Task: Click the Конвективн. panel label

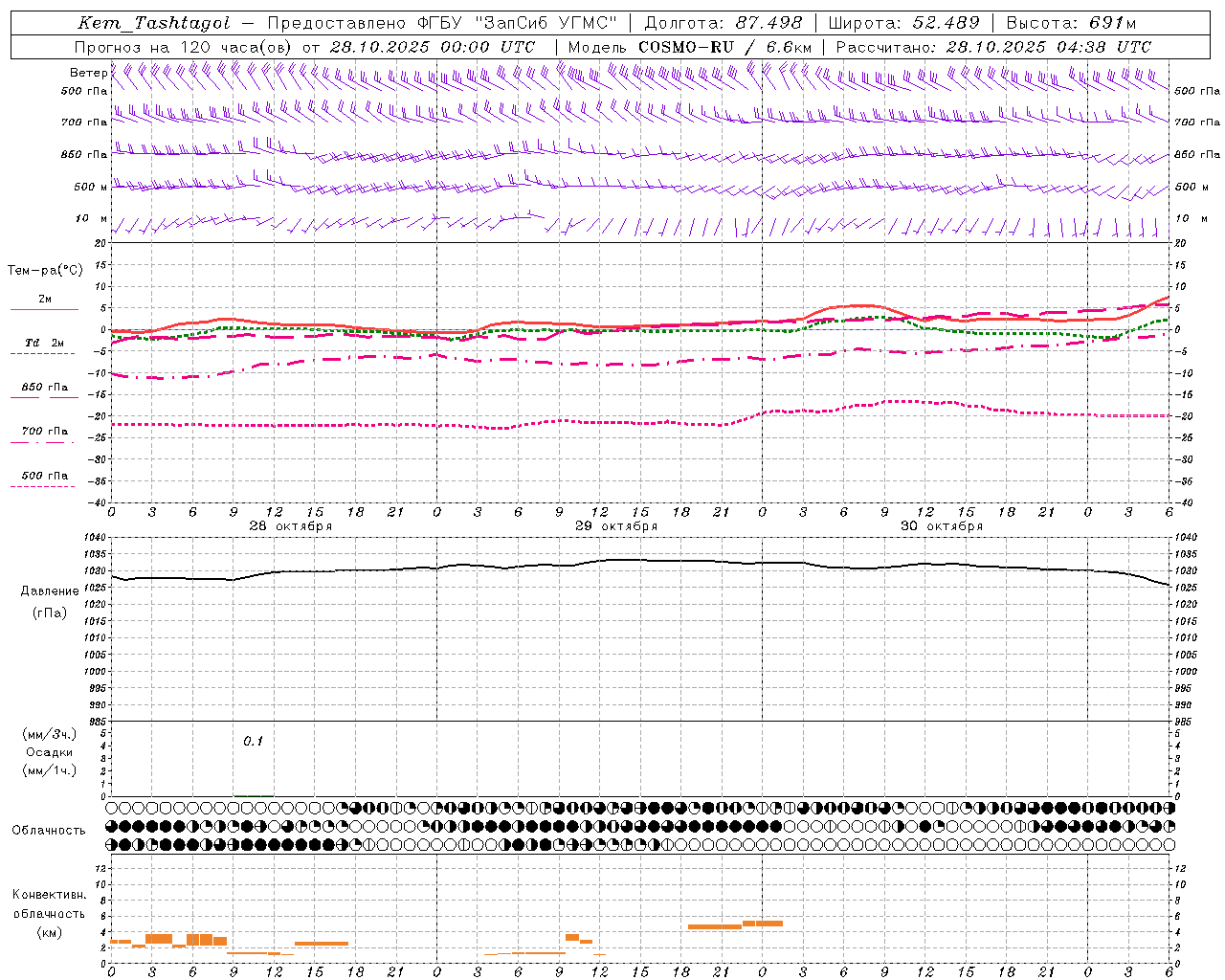Action: [49, 895]
